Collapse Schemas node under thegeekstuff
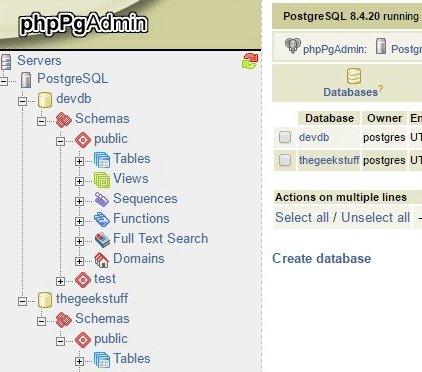 [x=41, y=321]
